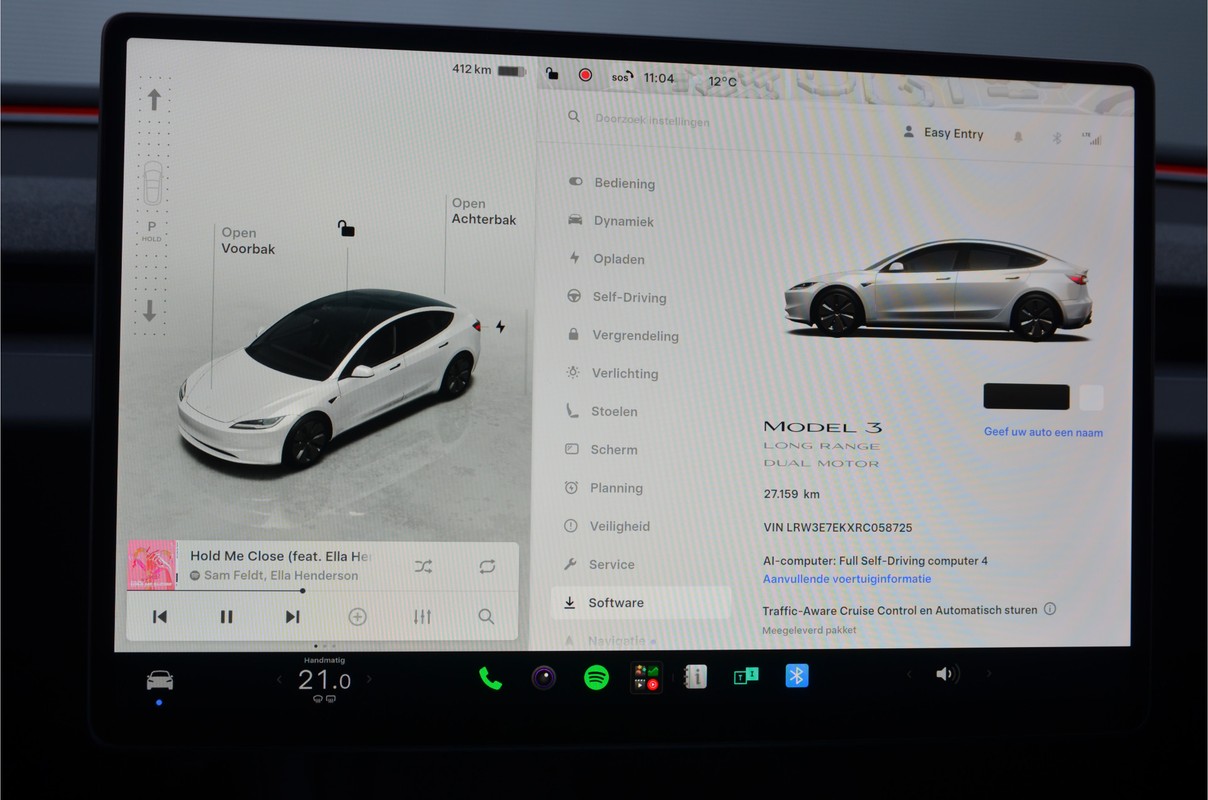The height and width of the screenshot is (800, 1208).
Task: Open Opladen settings menu
Action: pos(606,259)
